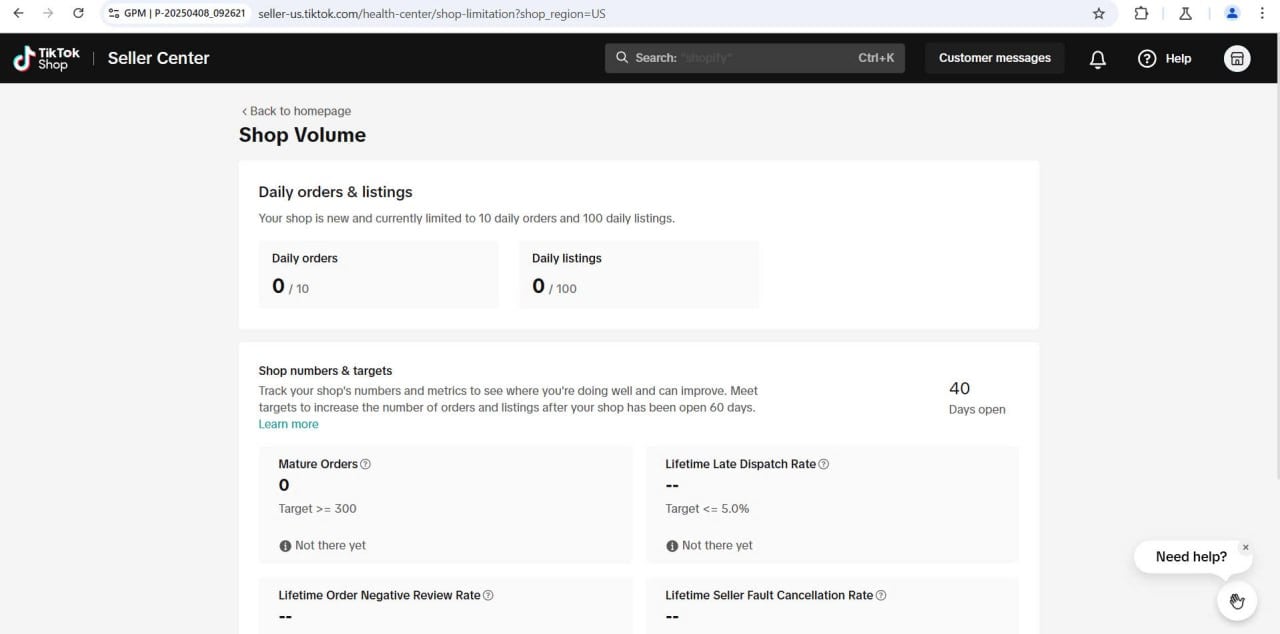1280x634 pixels.
Task: Show Lifetime Seller Fault Cancellation Rate info icon
Action: [x=881, y=595]
